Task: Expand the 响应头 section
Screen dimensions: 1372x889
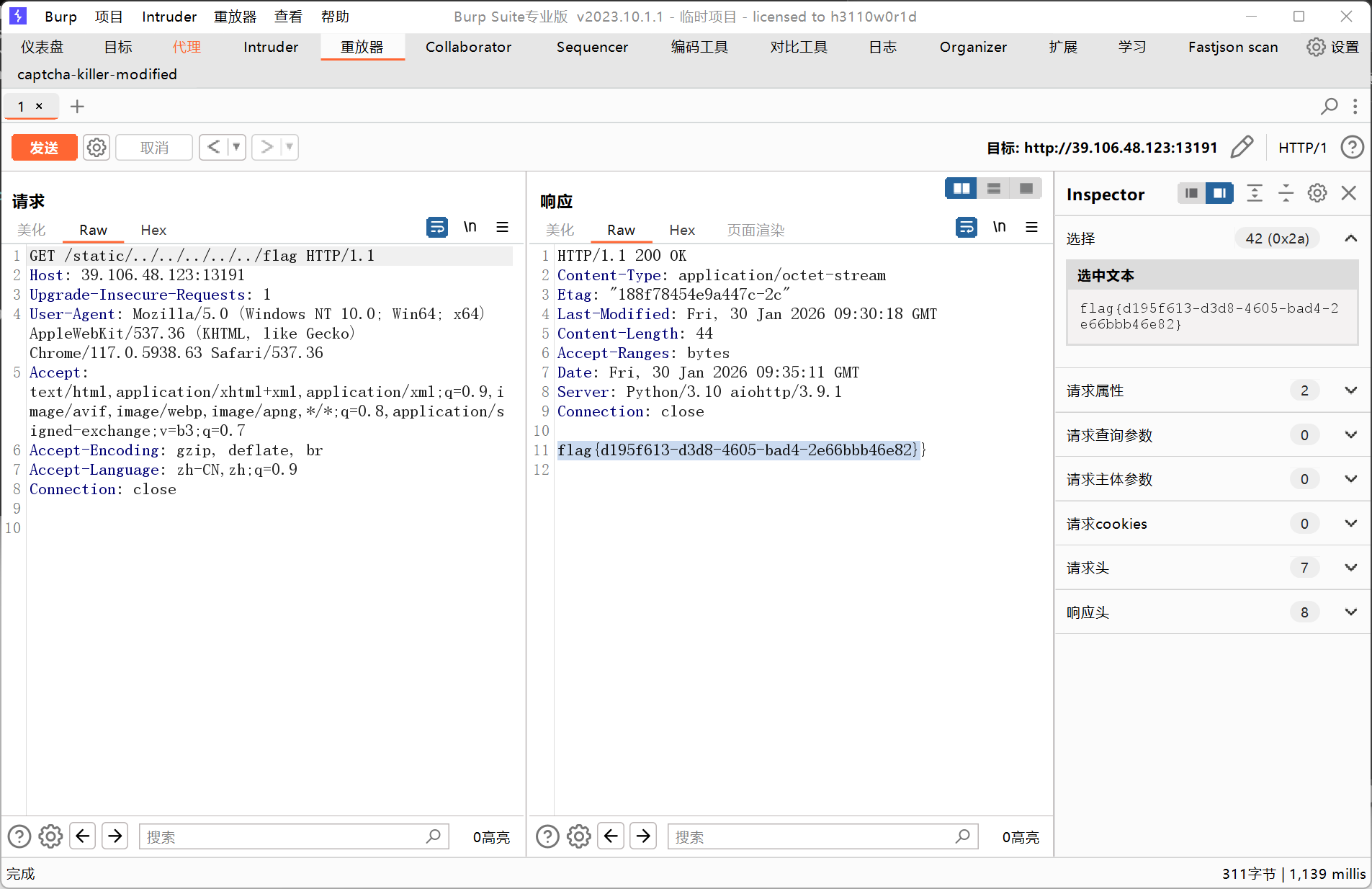Action: point(1351,612)
